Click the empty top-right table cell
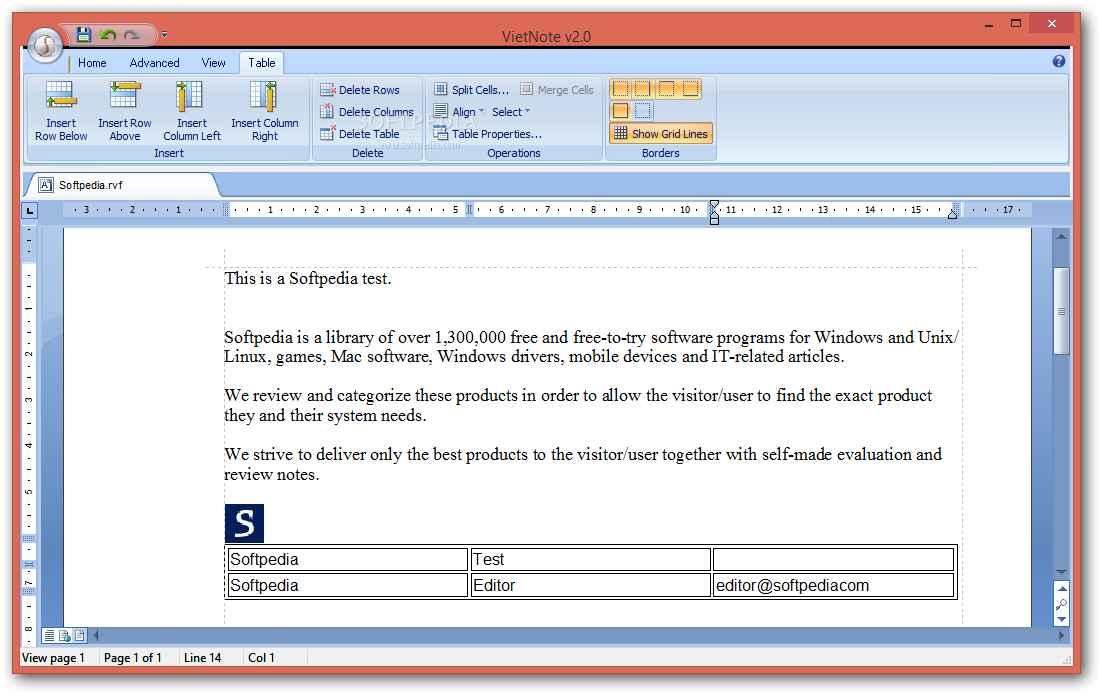This screenshot has width=1101, height=694. click(833, 560)
